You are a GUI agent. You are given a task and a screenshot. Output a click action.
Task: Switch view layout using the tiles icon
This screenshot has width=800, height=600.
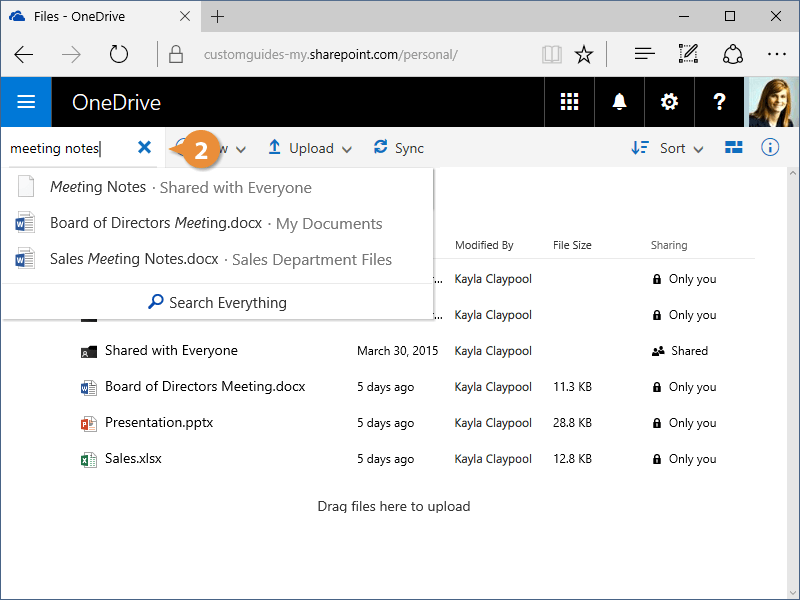(x=734, y=148)
